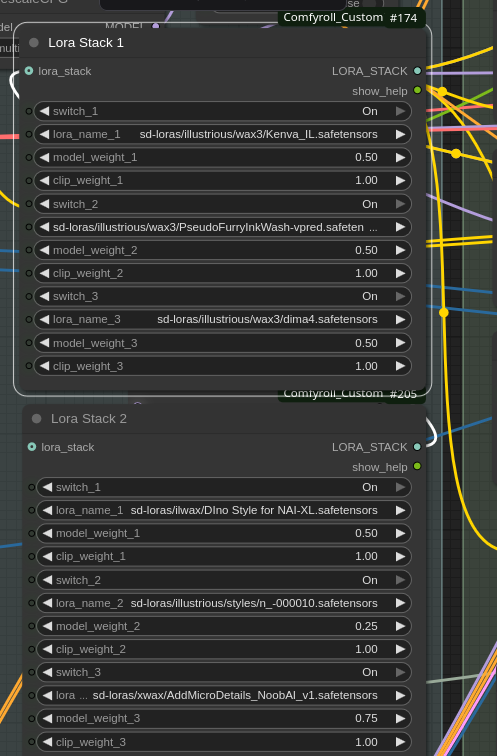Open lora_name_1 Kenva_IL dropdown in Stack 1

tap(223, 135)
